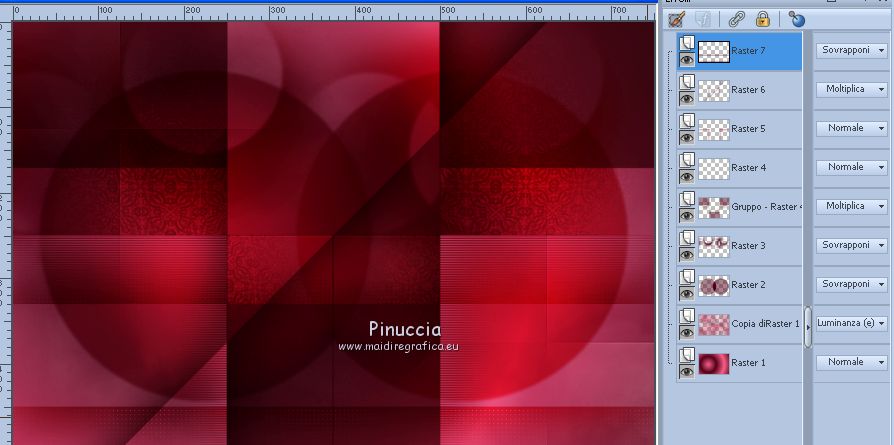The width and height of the screenshot is (894, 445).
Task: Open Moltiplica blend mode dropdown for Raster 6
Action: click(852, 89)
